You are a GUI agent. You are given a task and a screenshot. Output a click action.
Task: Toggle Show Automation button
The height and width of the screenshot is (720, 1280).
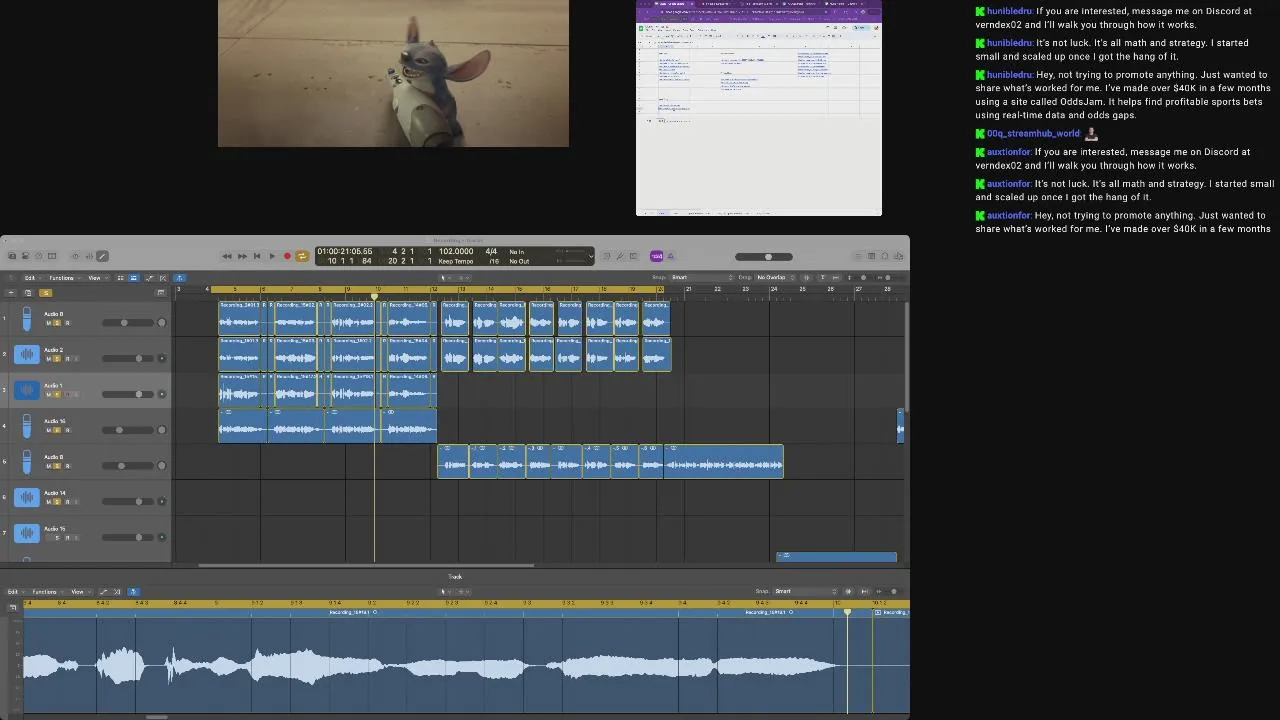click(150, 278)
